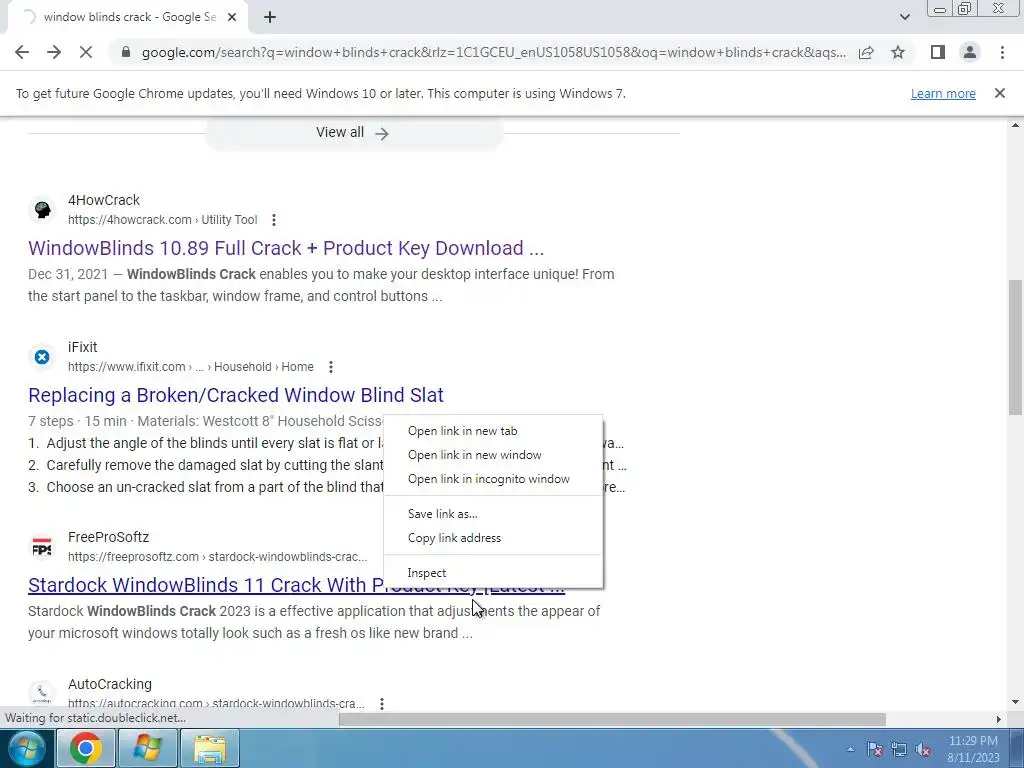Image resolution: width=1024 pixels, height=768 pixels.
Task: Click the FreeProSoftz site name
Action: [108, 537]
